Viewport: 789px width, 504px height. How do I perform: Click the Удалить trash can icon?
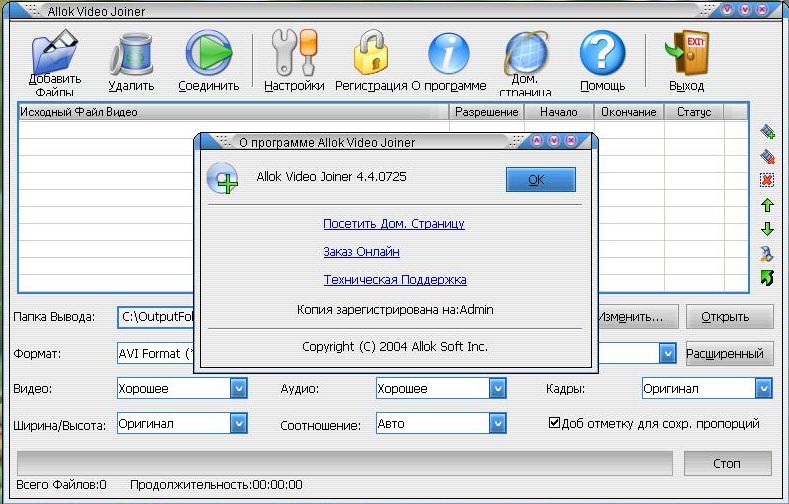pyautogui.click(x=131, y=56)
